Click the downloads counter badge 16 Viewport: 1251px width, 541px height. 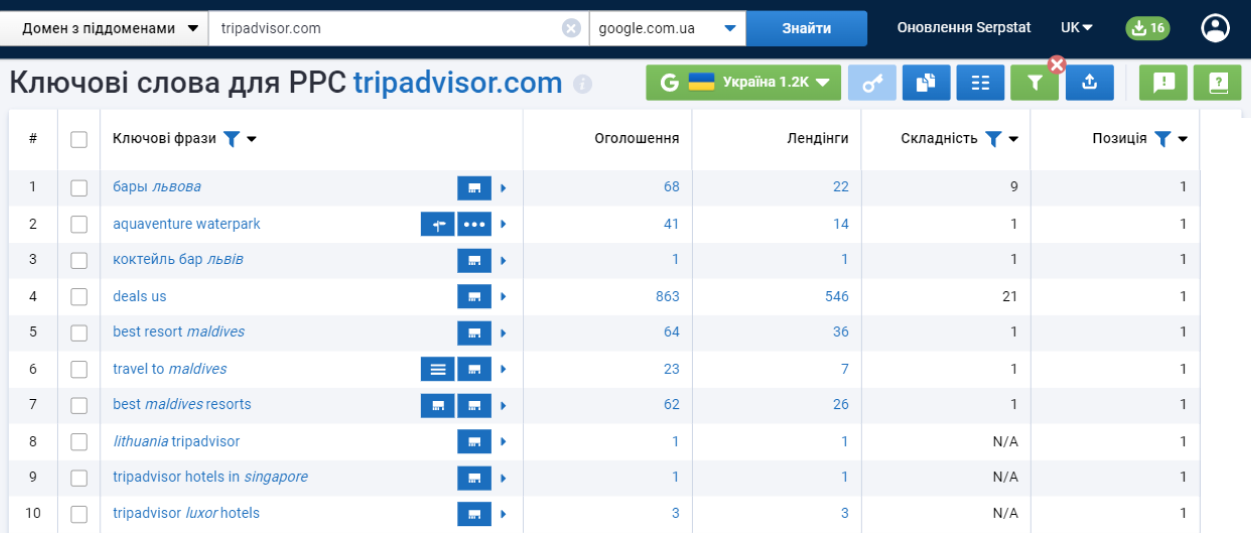point(1148,28)
